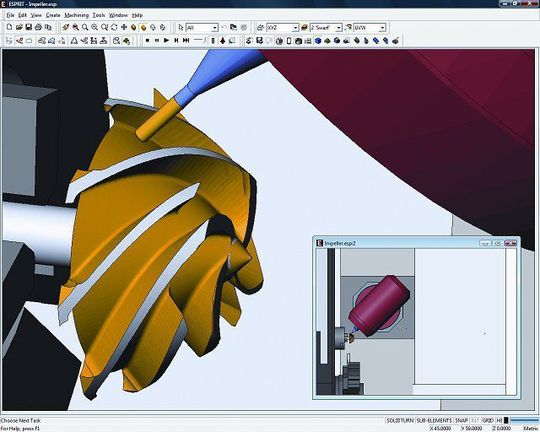
Task: Click the Print icon in the toolbar
Action: (x=39, y=27)
